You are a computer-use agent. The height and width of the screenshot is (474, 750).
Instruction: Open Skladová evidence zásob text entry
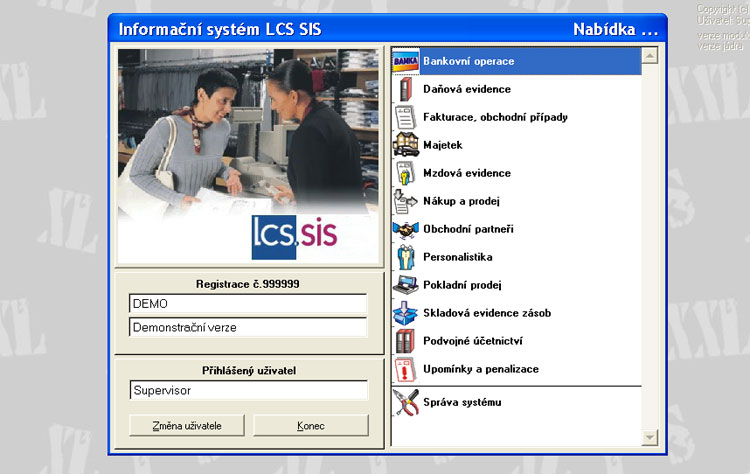[487, 313]
